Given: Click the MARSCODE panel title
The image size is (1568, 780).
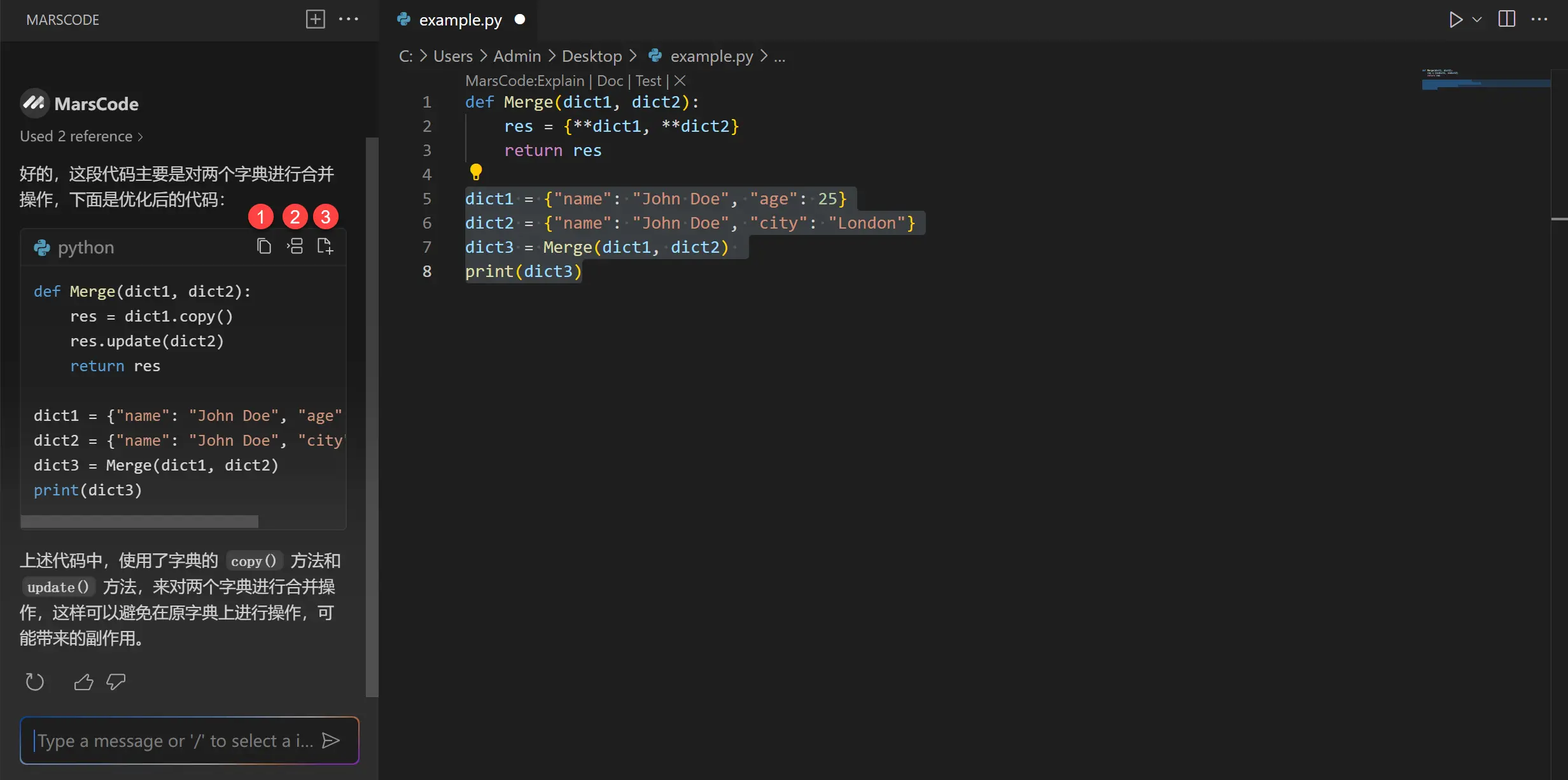Looking at the screenshot, I should (x=63, y=20).
